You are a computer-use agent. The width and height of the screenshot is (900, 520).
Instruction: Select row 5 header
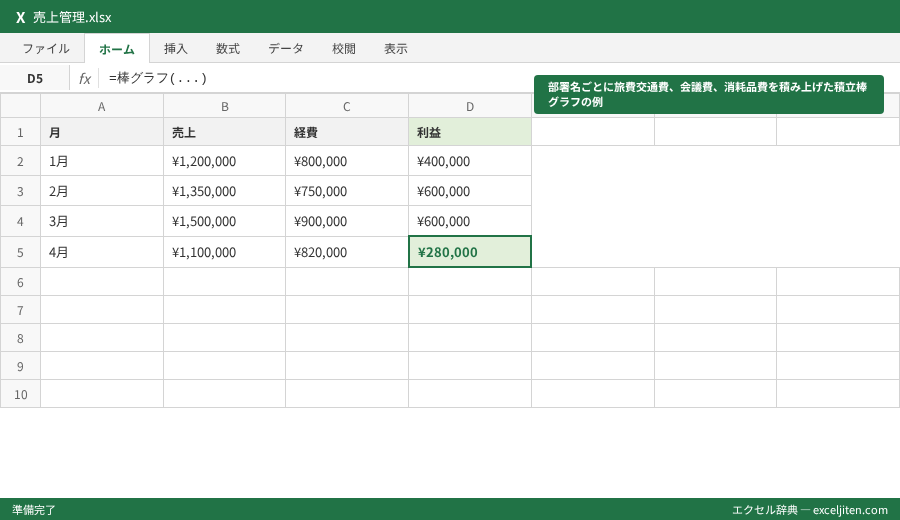20,252
